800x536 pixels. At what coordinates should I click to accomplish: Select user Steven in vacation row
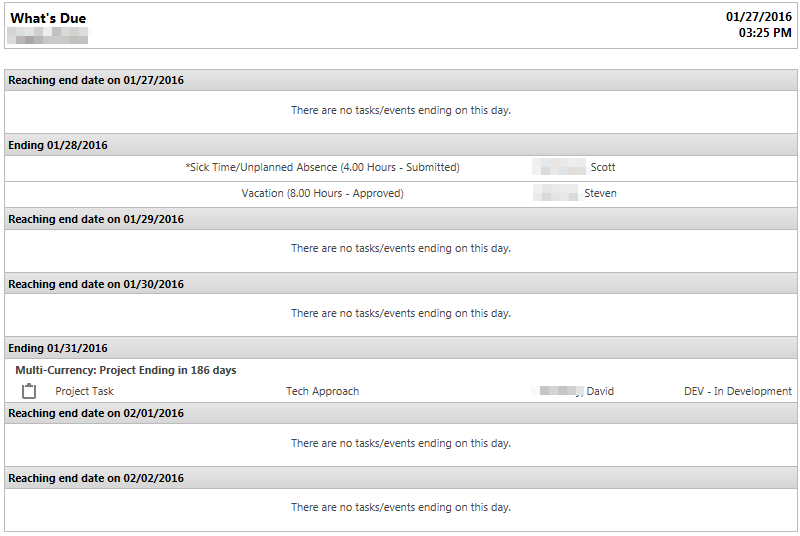600,193
